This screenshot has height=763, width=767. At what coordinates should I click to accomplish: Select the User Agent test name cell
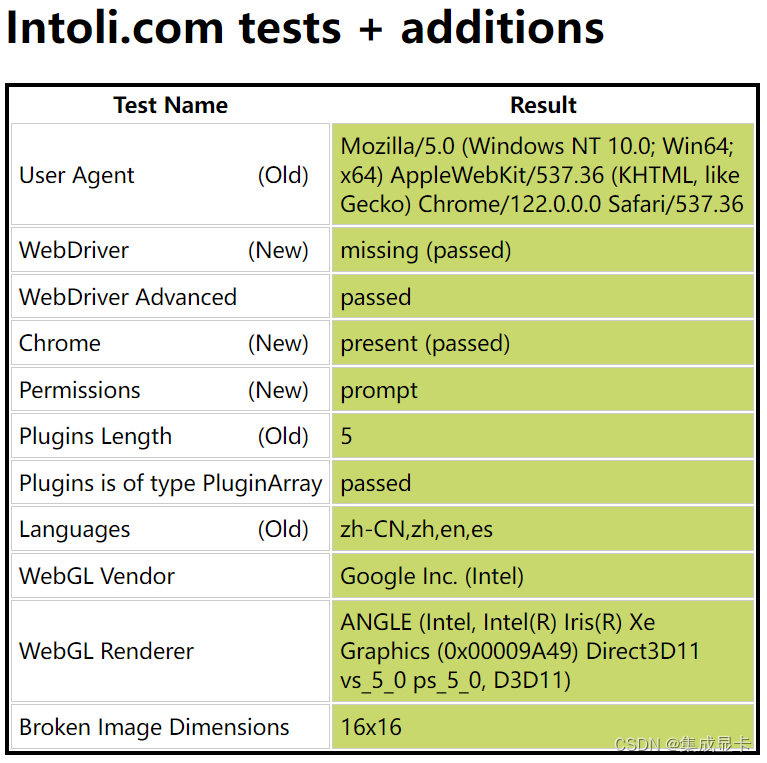pos(171,175)
